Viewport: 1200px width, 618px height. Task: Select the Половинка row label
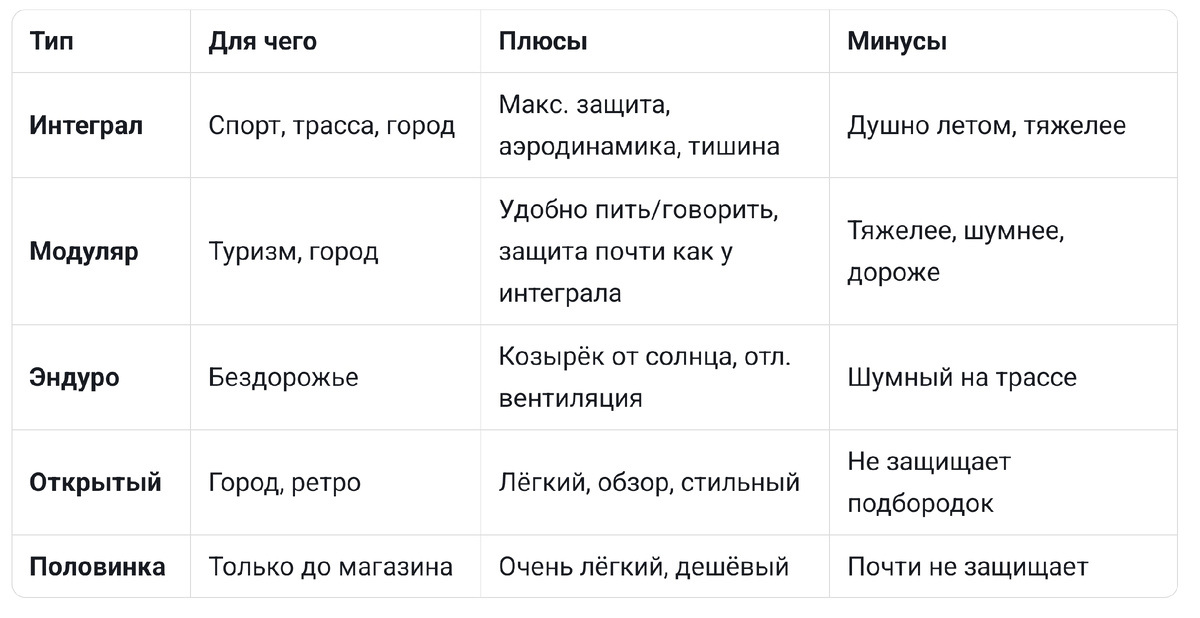(97, 567)
